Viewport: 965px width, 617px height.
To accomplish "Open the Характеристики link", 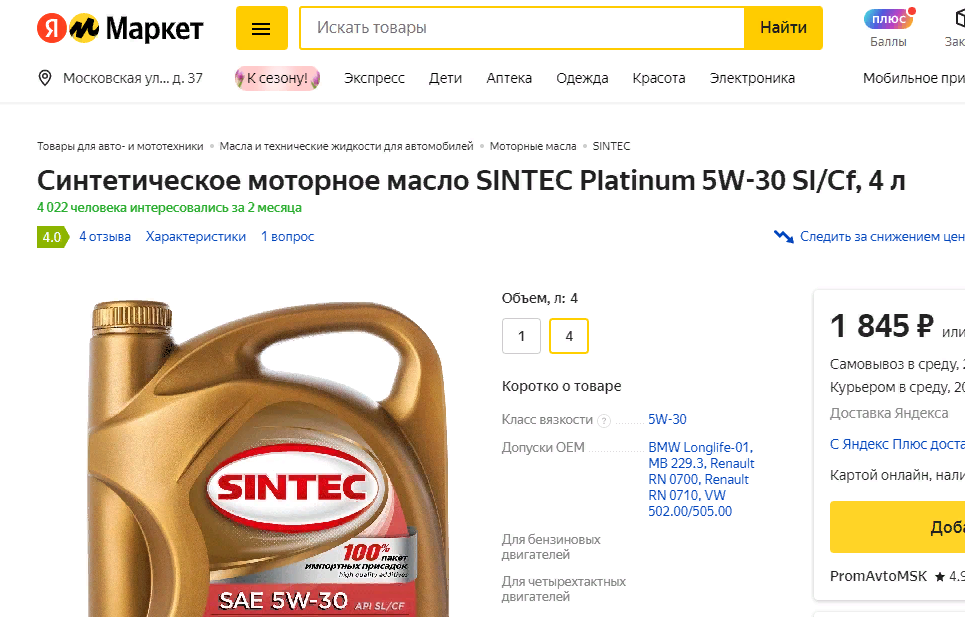I will tap(196, 236).
